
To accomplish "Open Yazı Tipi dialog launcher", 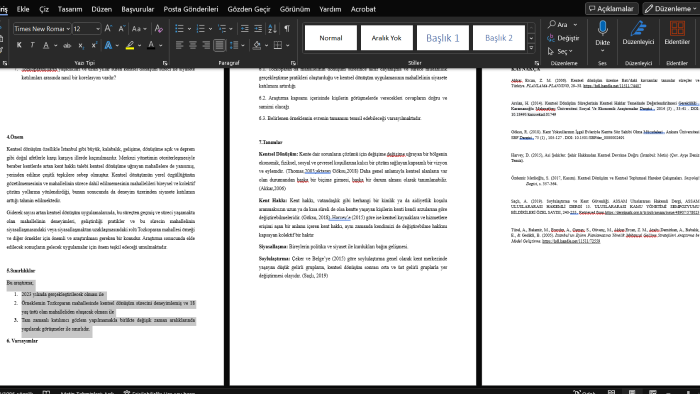I will click(x=165, y=63).
